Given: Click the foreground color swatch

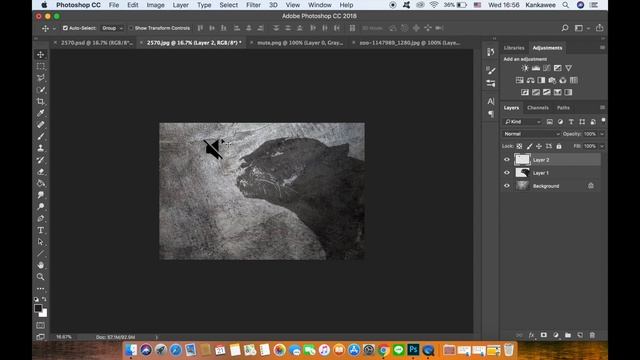Looking at the screenshot, I should click(x=38, y=309).
